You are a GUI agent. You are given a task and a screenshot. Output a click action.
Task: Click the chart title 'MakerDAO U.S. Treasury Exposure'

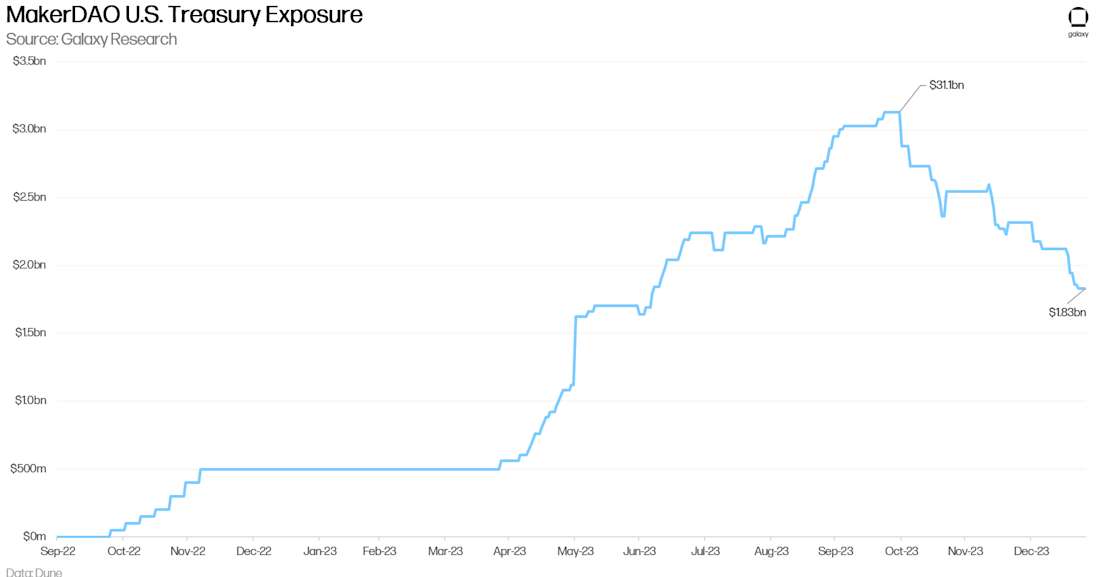pos(185,15)
